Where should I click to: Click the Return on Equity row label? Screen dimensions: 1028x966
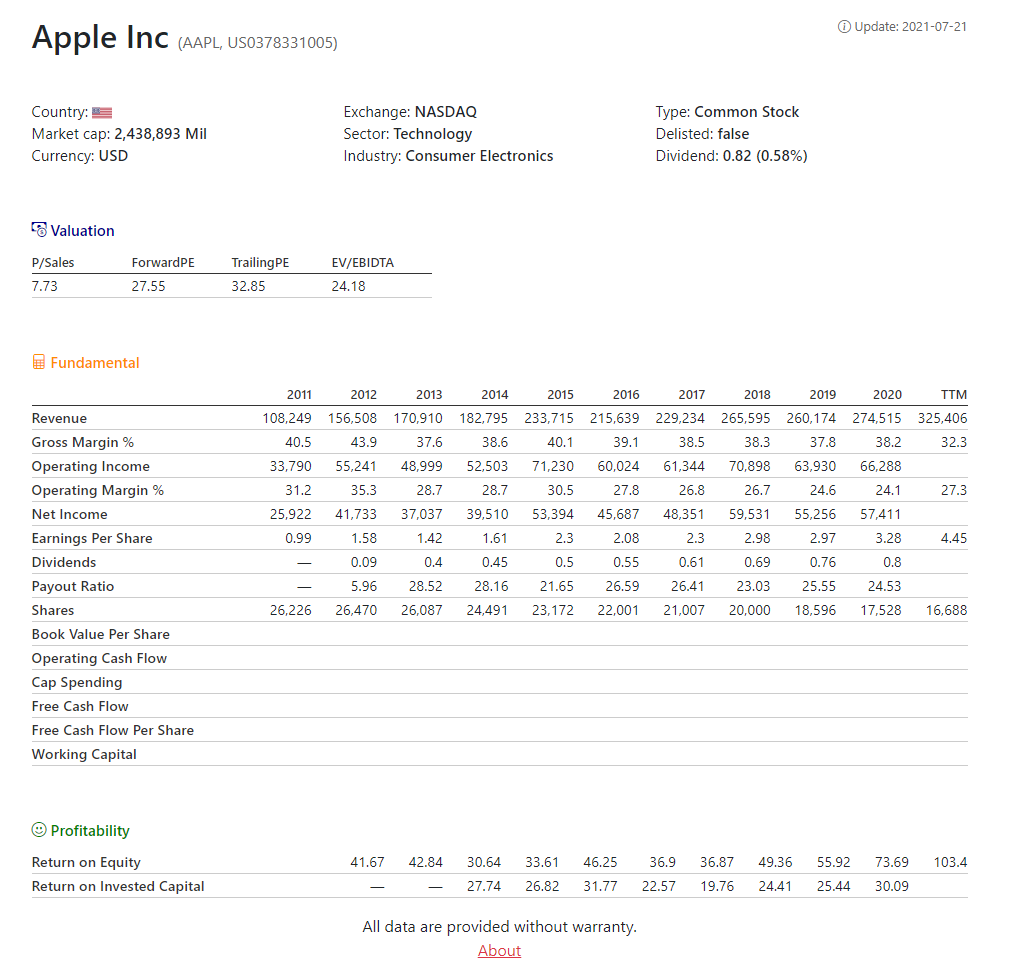pyautogui.click(x=86, y=862)
